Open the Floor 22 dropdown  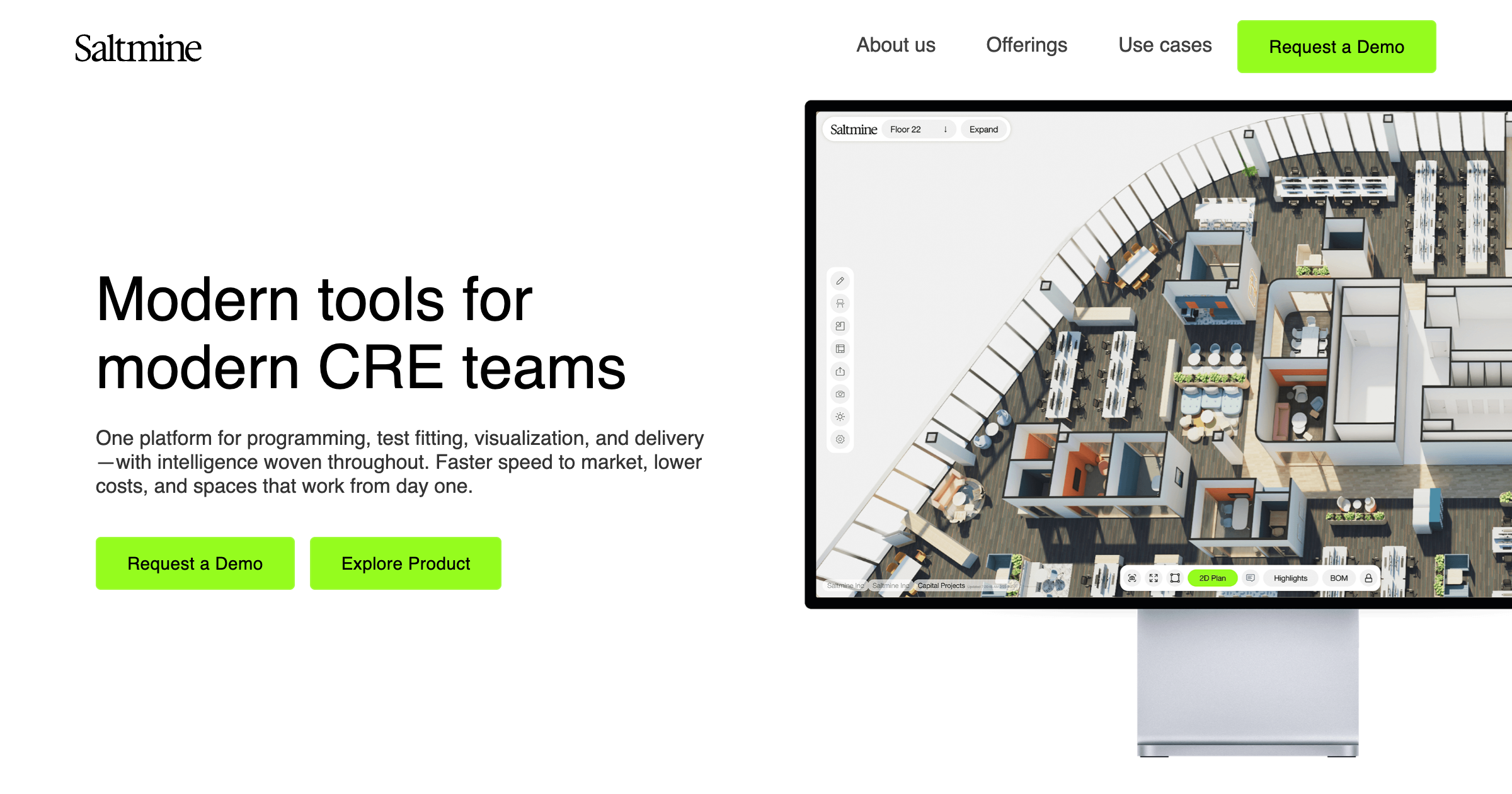tap(919, 129)
